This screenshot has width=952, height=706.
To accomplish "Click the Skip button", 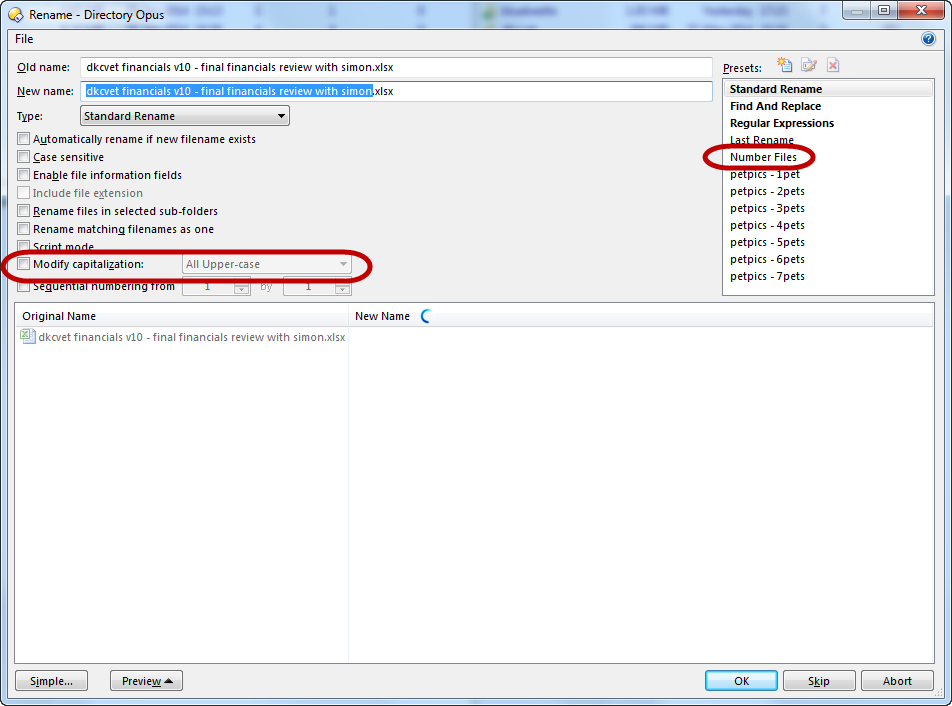I will click(x=819, y=681).
